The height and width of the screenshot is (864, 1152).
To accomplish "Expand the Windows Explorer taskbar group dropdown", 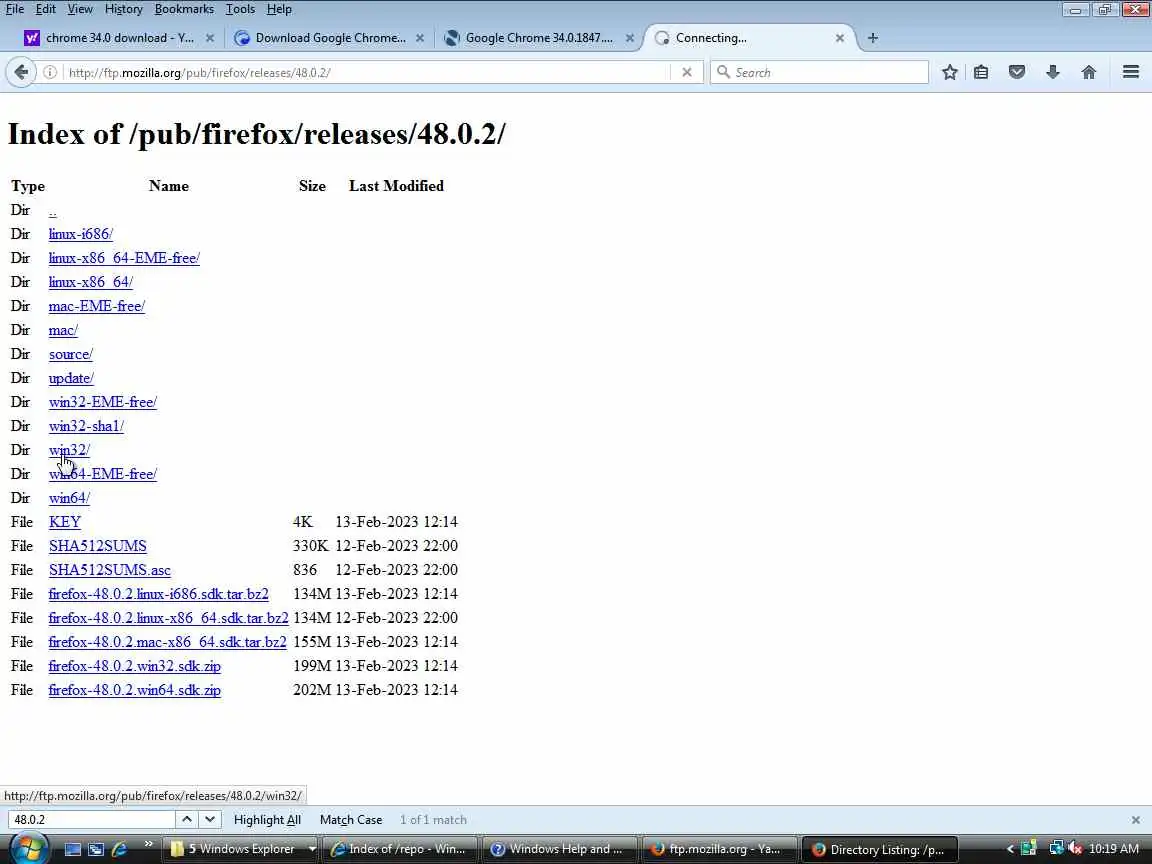I will [312, 849].
